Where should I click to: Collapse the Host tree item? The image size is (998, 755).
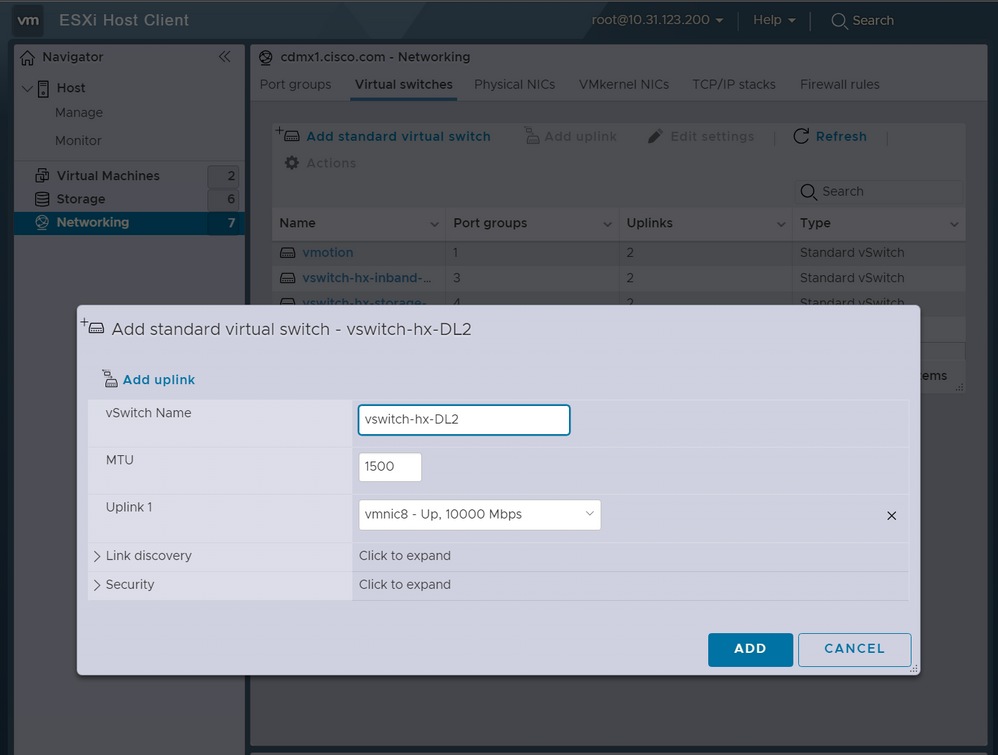pos(28,88)
